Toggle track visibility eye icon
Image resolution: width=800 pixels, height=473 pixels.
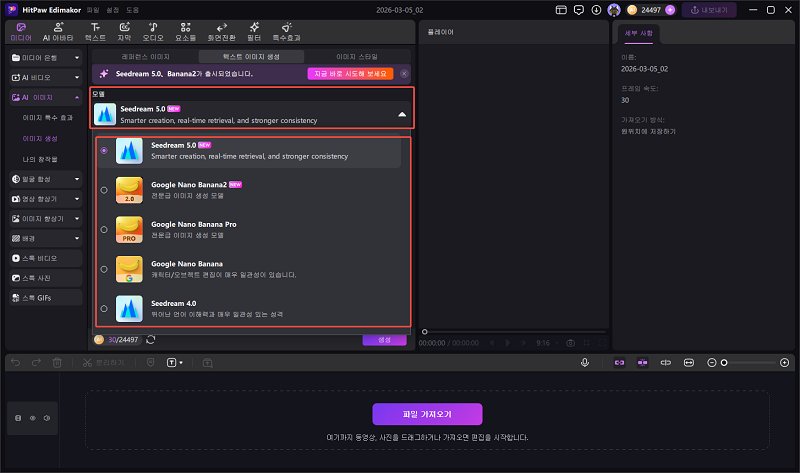click(x=33, y=418)
